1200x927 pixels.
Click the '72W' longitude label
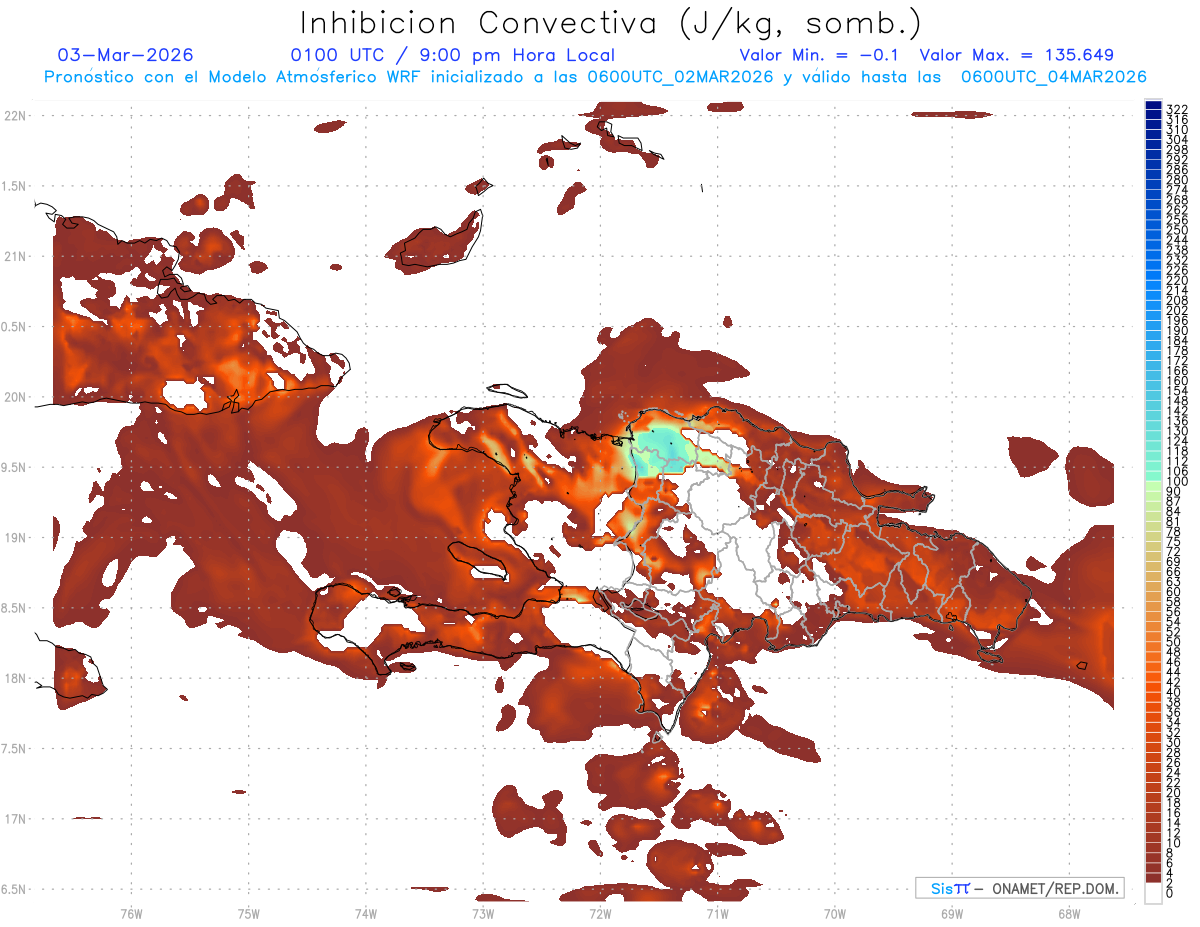click(600, 913)
